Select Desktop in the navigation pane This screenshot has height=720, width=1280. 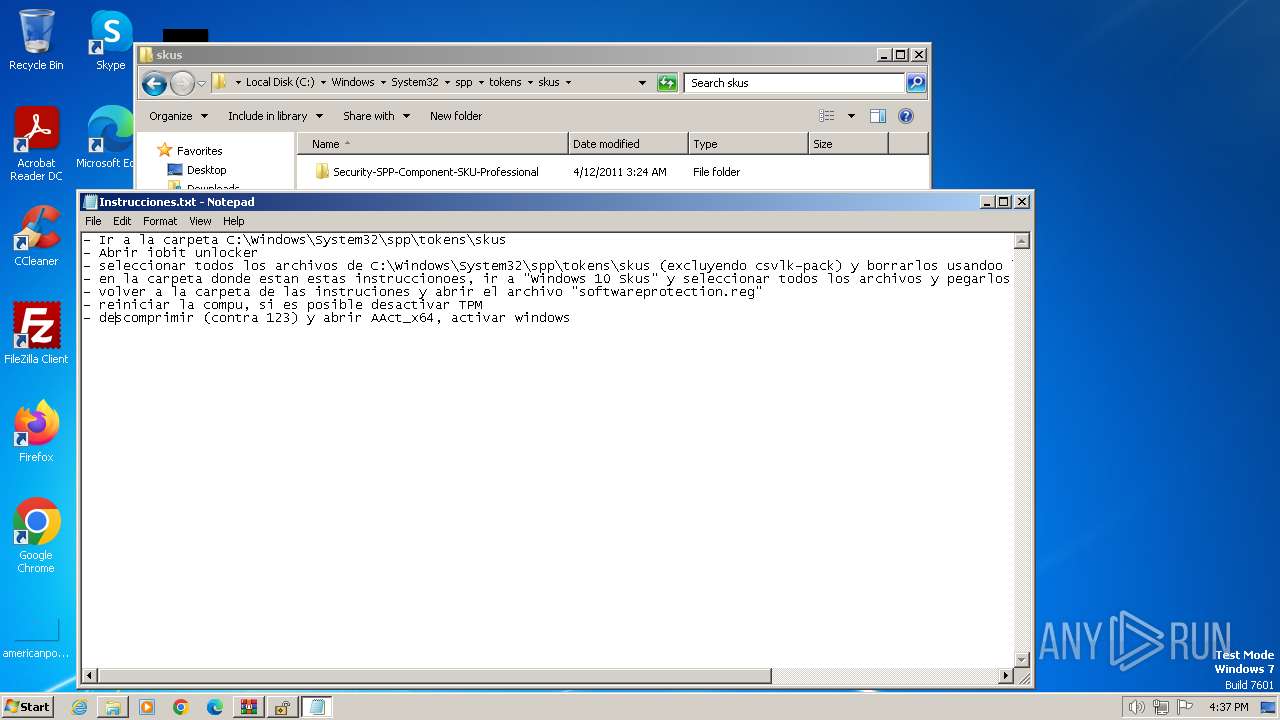click(x=206, y=170)
